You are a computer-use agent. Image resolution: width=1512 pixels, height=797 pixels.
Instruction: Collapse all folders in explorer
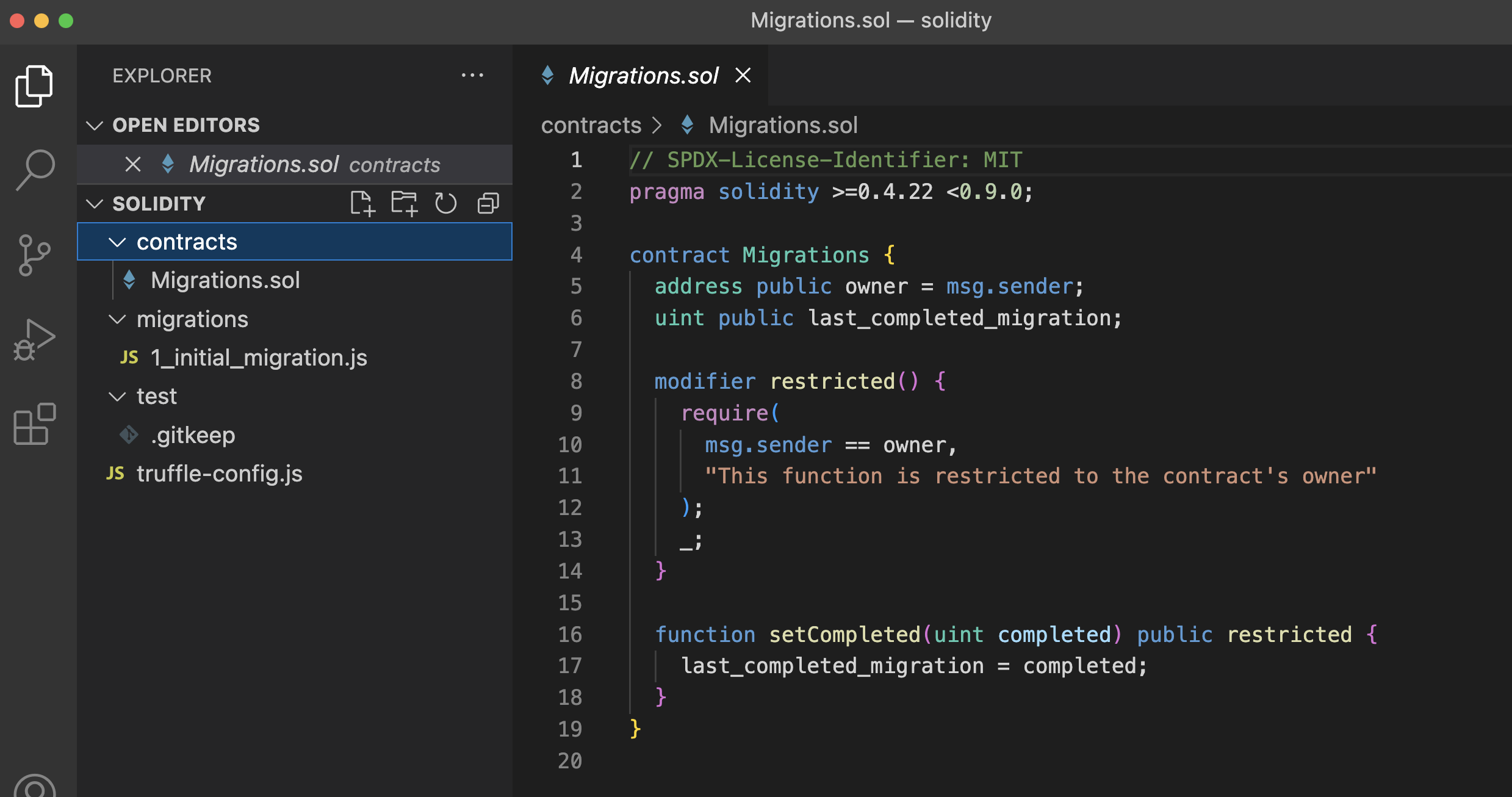[488, 203]
